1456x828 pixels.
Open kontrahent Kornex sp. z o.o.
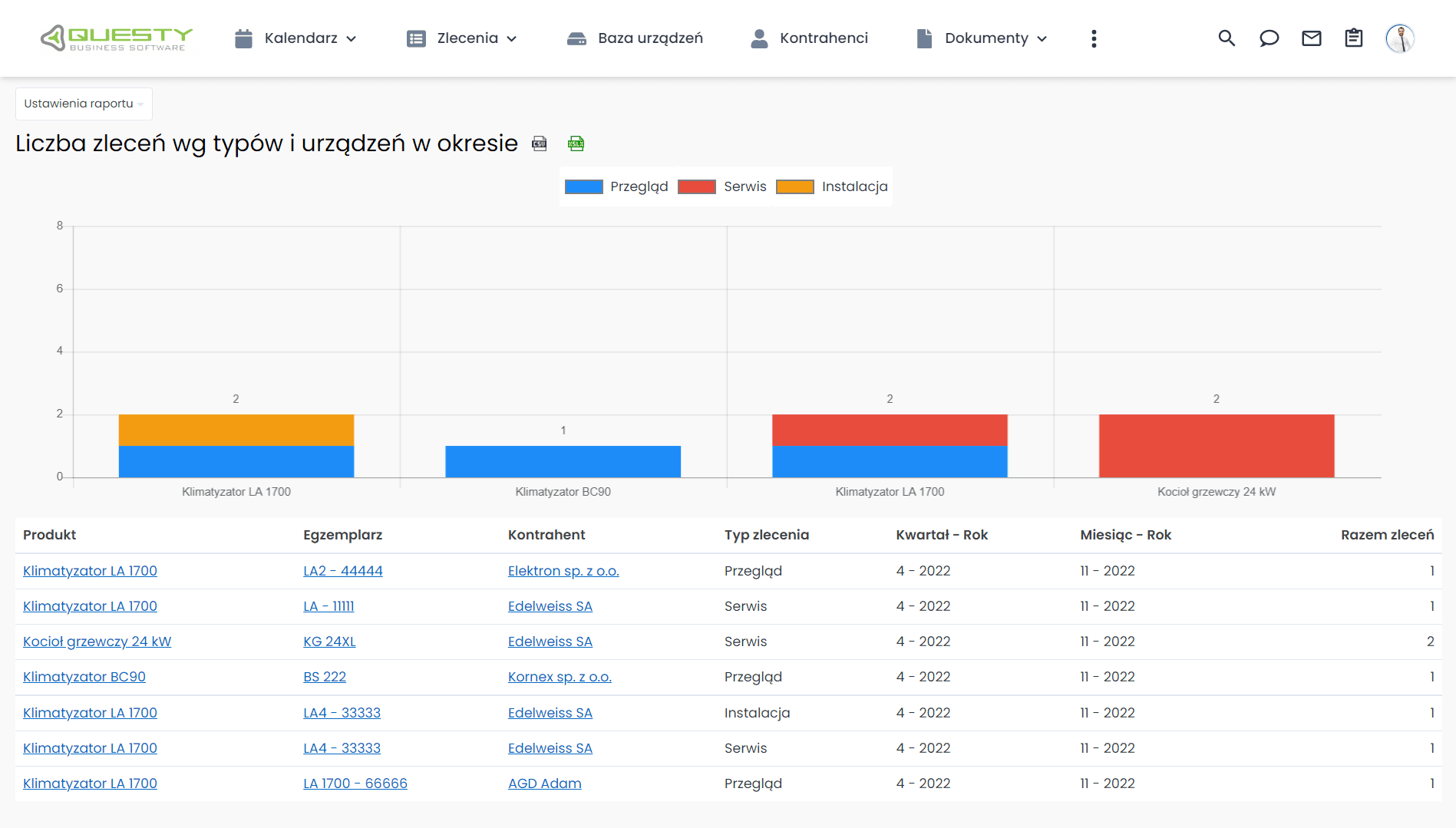click(x=560, y=677)
